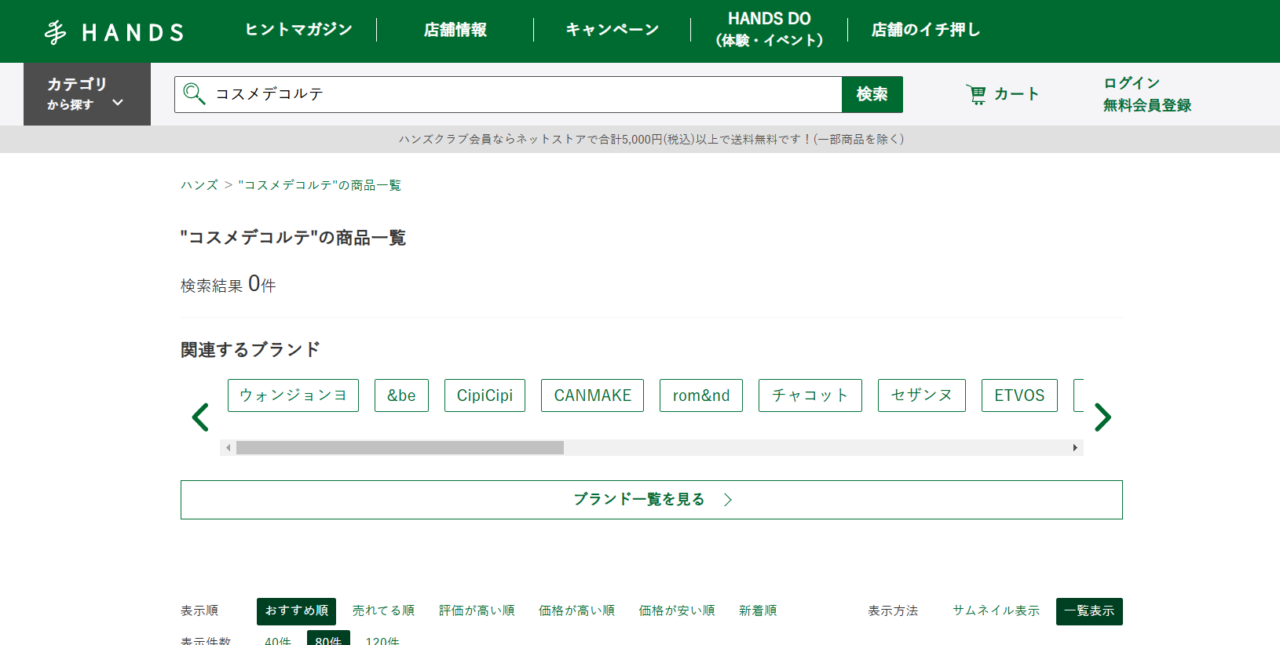The height and width of the screenshot is (645, 1280).
Task: Select the CipiCipi brand
Action: pos(484,395)
